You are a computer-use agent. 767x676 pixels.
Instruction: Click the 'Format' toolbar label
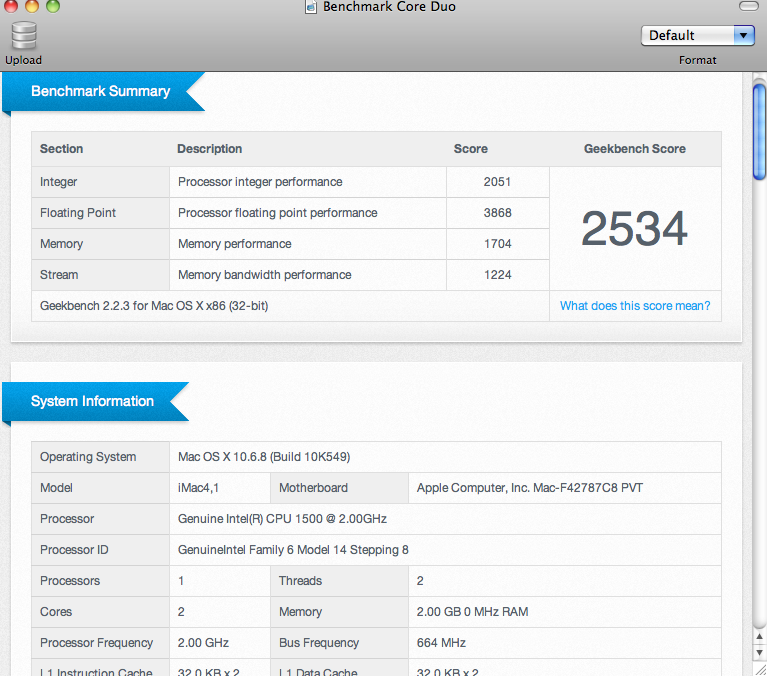point(698,60)
